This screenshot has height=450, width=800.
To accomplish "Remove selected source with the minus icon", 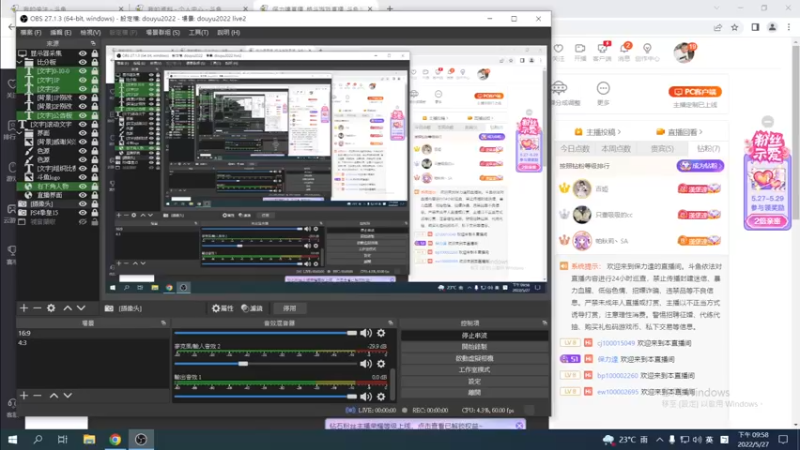I will pyautogui.click(x=37, y=308).
